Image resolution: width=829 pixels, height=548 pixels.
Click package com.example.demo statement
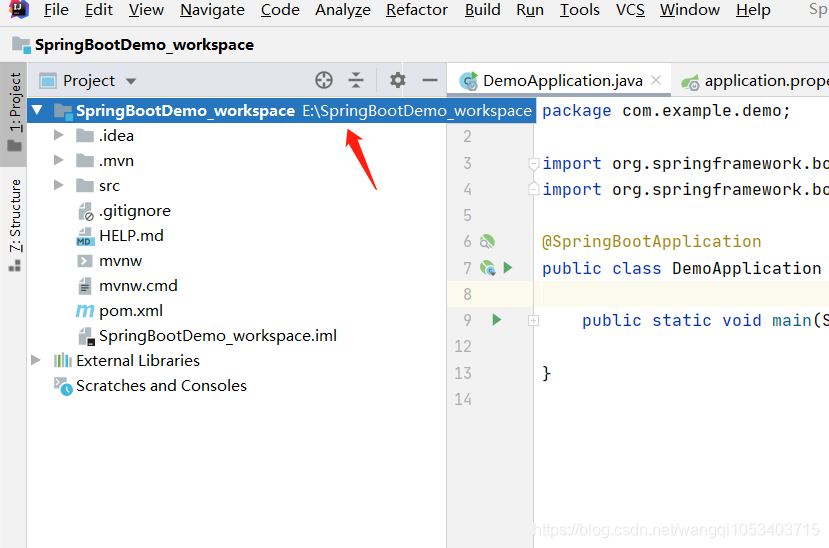tap(666, 111)
